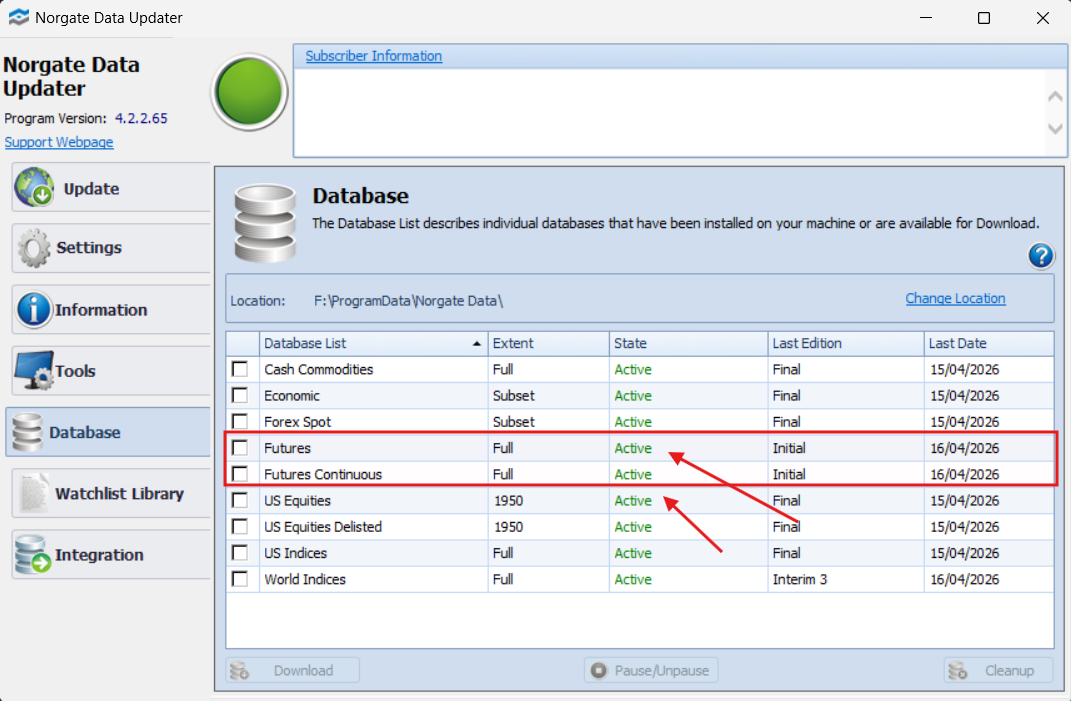
Task: Maximize the Norgate Data Updater window
Action: point(984,18)
